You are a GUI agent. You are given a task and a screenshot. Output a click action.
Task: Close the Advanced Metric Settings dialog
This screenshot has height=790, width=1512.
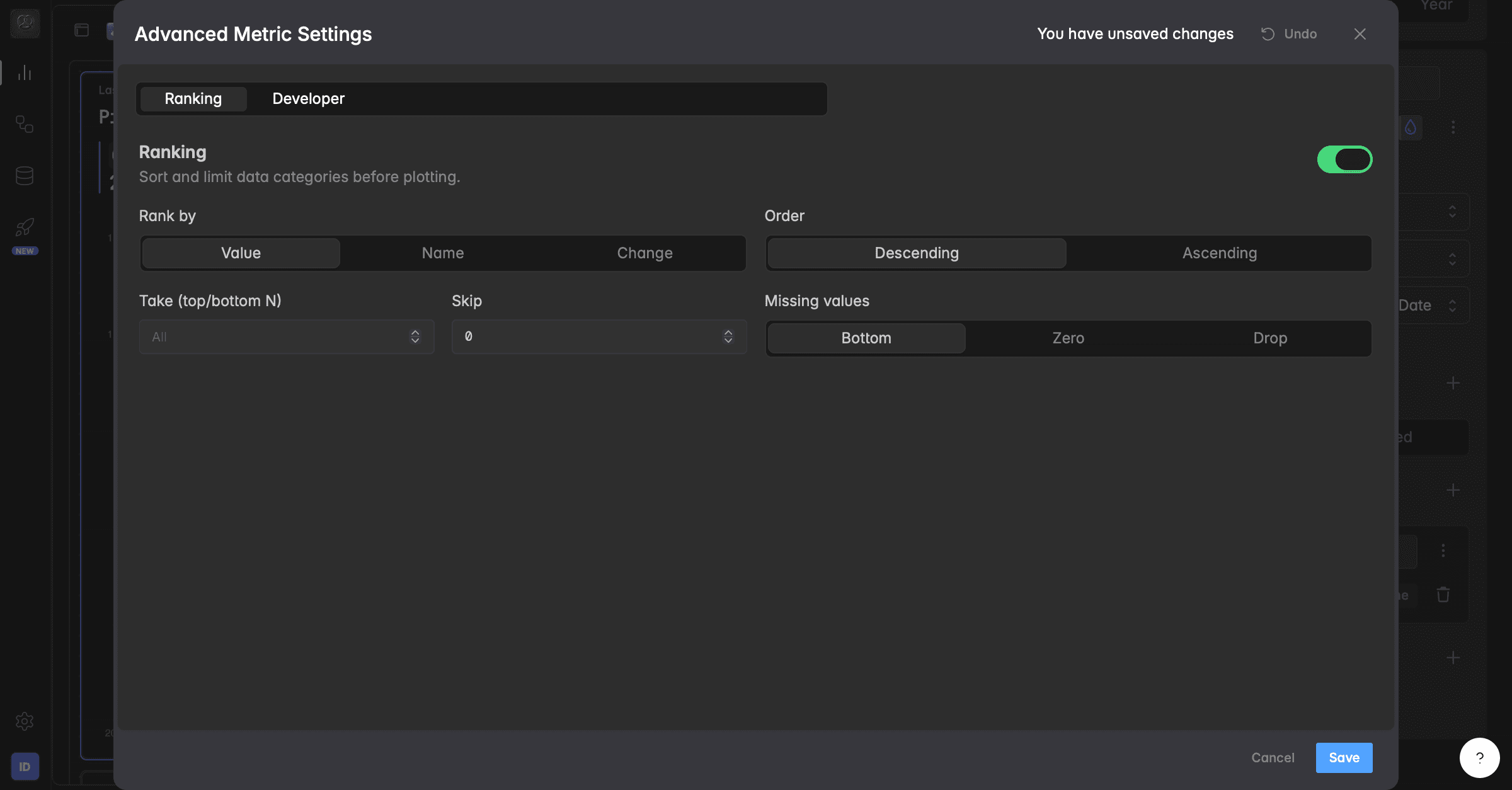[x=1360, y=34]
